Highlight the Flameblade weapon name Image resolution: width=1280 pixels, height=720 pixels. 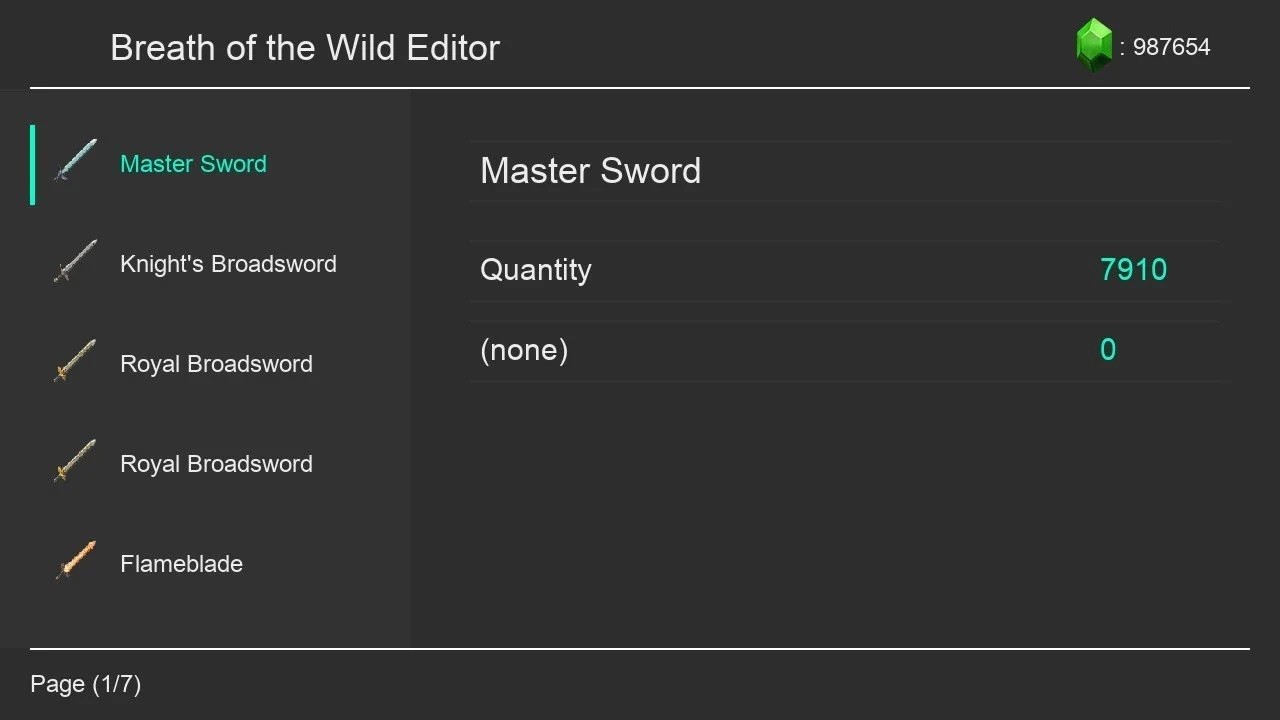tap(181, 564)
